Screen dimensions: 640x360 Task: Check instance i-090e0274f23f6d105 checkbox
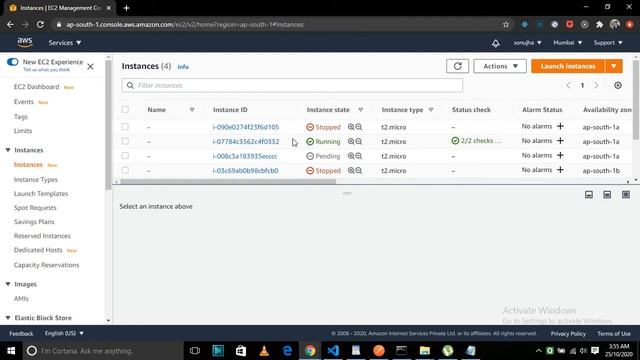pyautogui.click(x=125, y=127)
